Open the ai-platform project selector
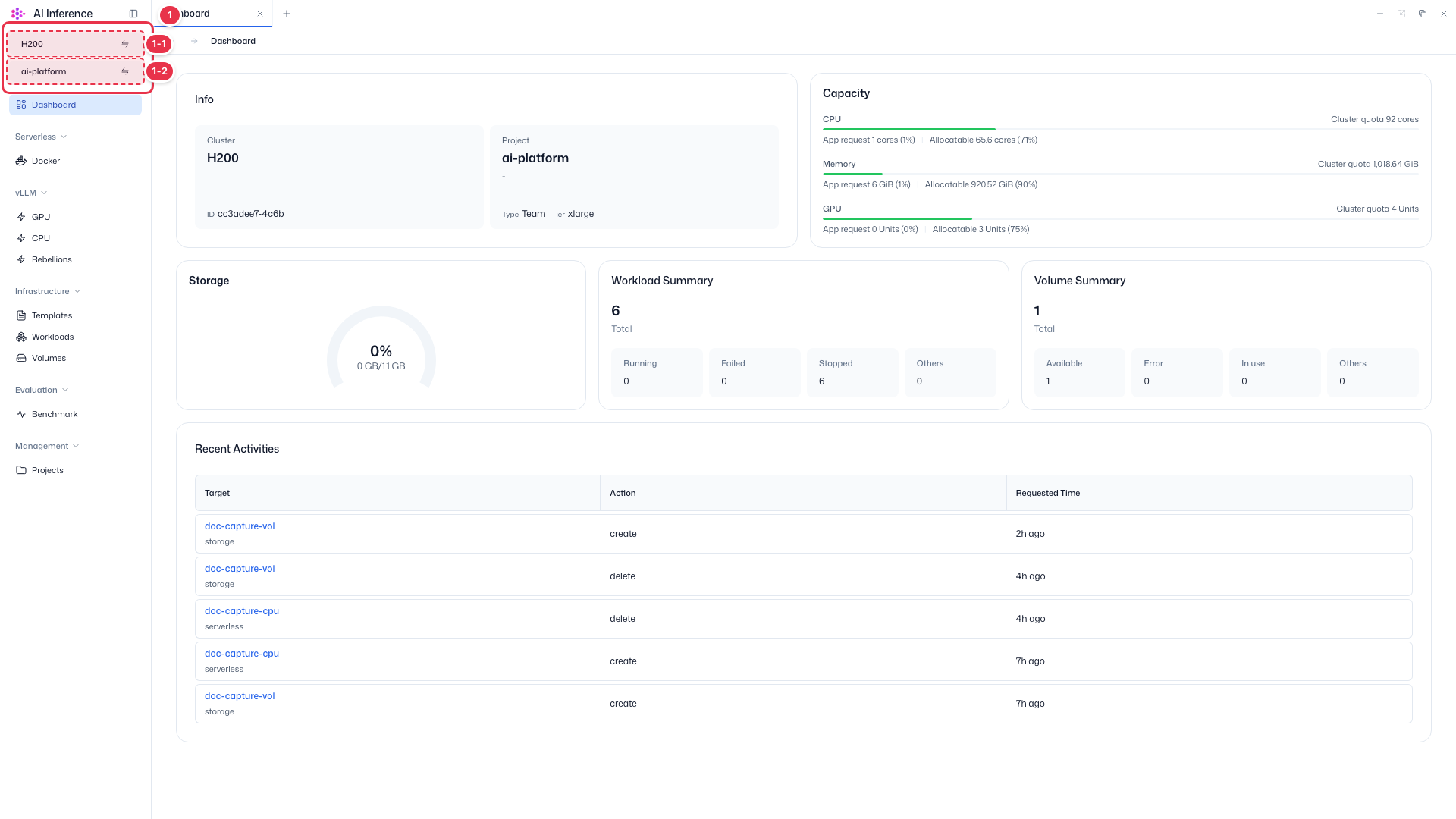Screen dimensions: 1456x819 [x=75, y=71]
